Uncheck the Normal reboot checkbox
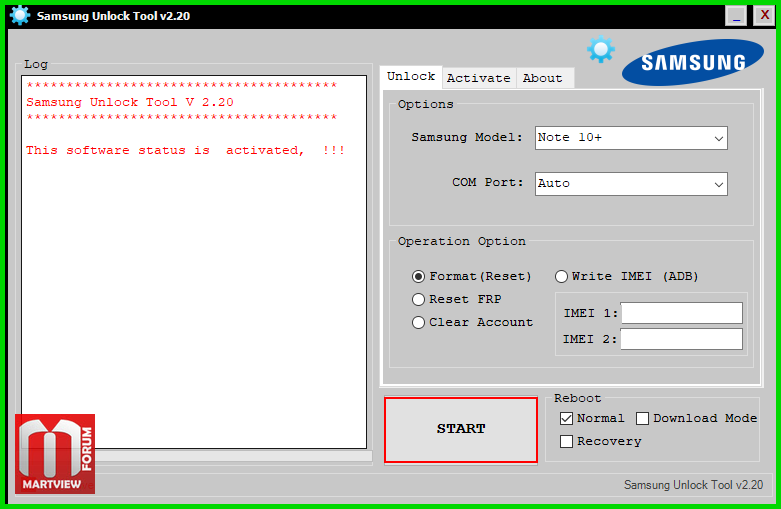The width and height of the screenshot is (781, 509). (x=566, y=418)
